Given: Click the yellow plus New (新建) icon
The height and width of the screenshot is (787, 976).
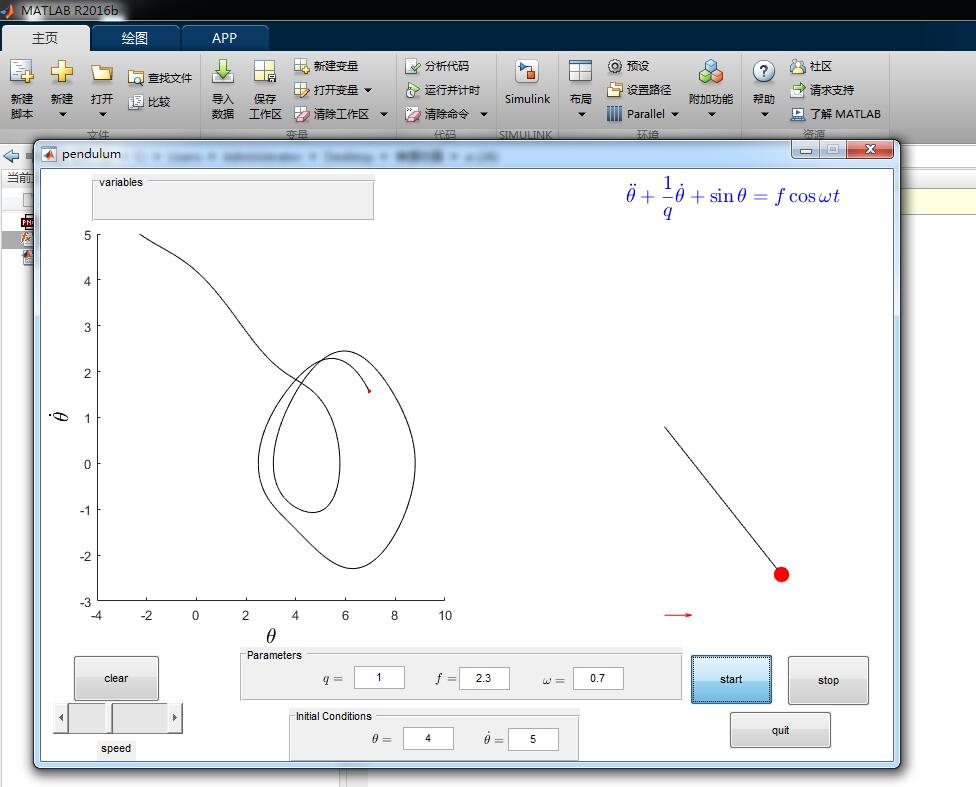Looking at the screenshot, I should (x=62, y=72).
